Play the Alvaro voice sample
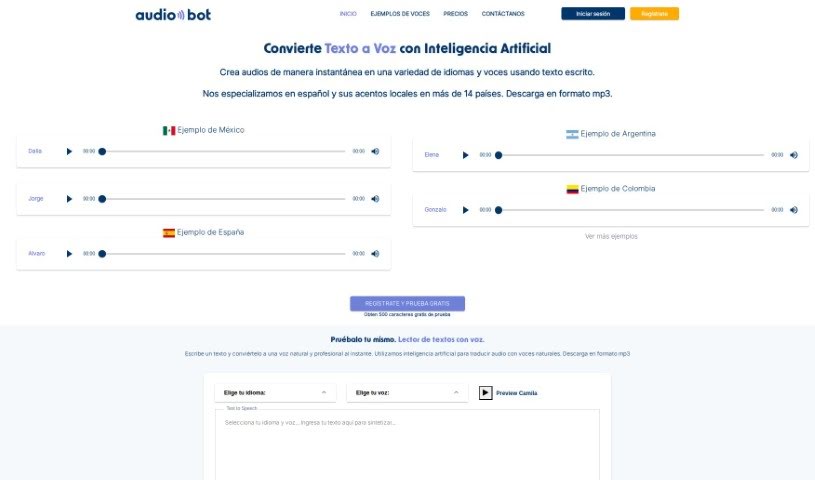 pos(69,254)
